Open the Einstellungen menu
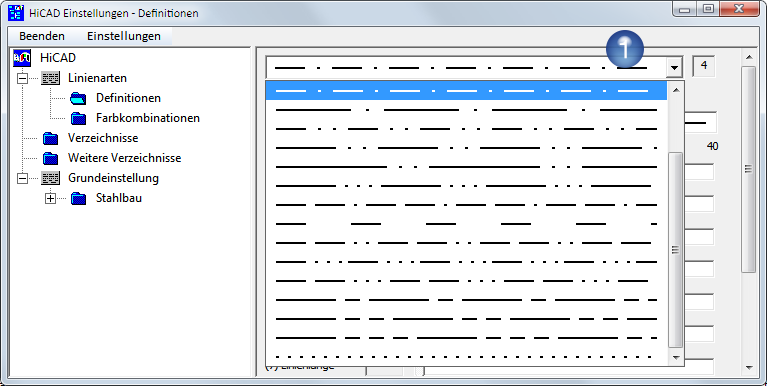The image size is (767, 386). coord(124,36)
